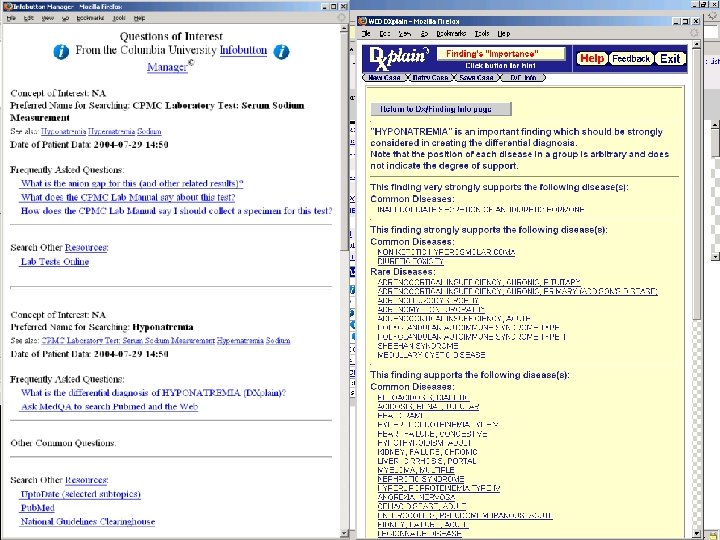Open the collect a specimen question link

176,211
